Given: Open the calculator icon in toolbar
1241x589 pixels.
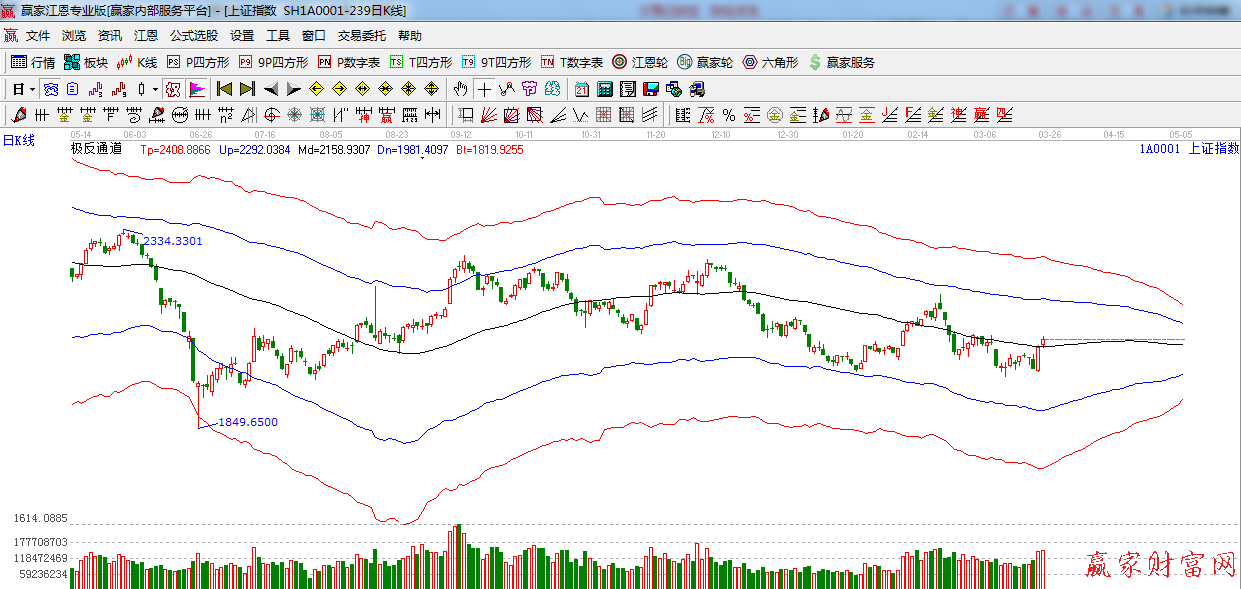Looking at the screenshot, I should coord(604,89).
